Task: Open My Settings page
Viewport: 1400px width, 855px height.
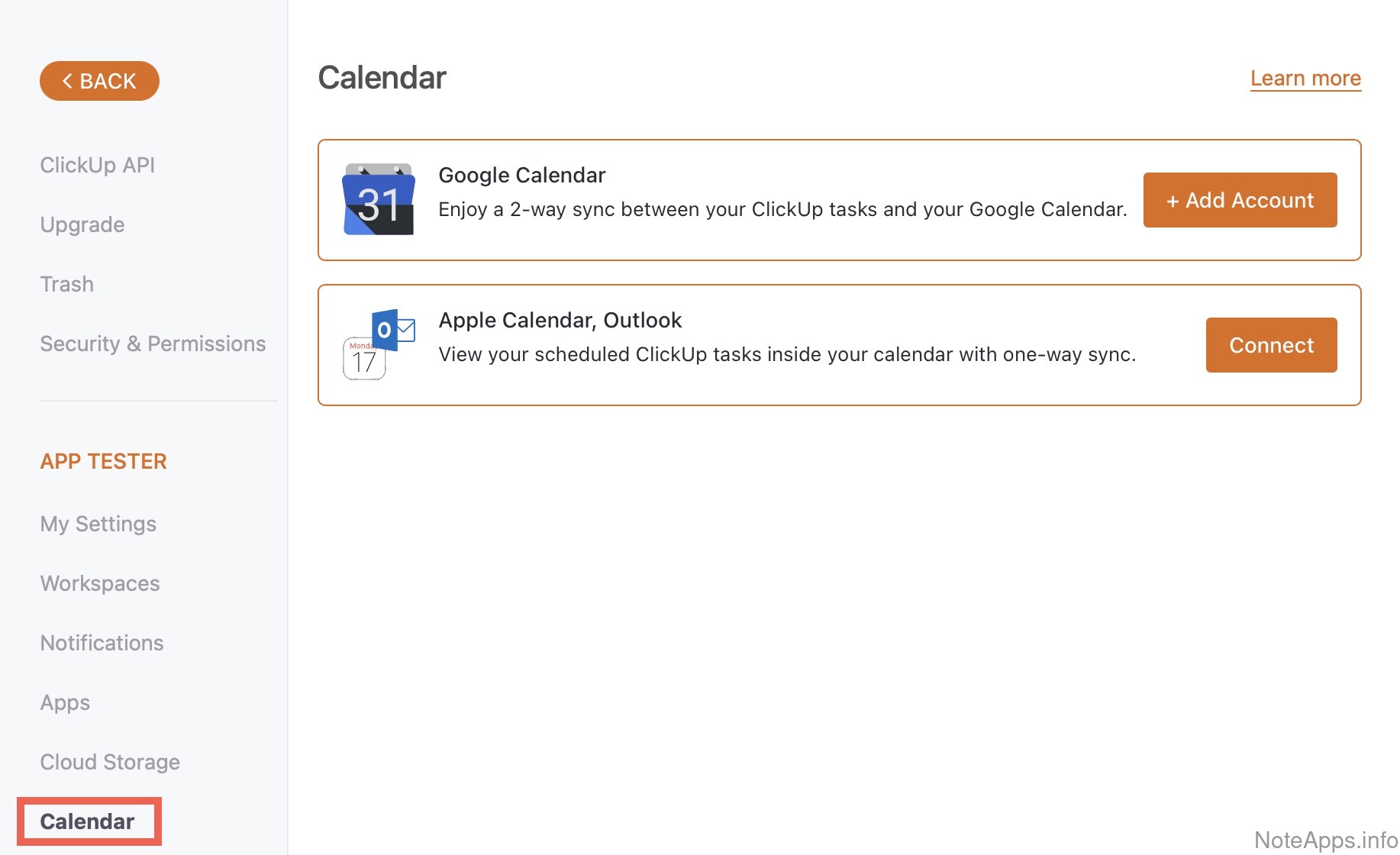Action: coord(98,524)
